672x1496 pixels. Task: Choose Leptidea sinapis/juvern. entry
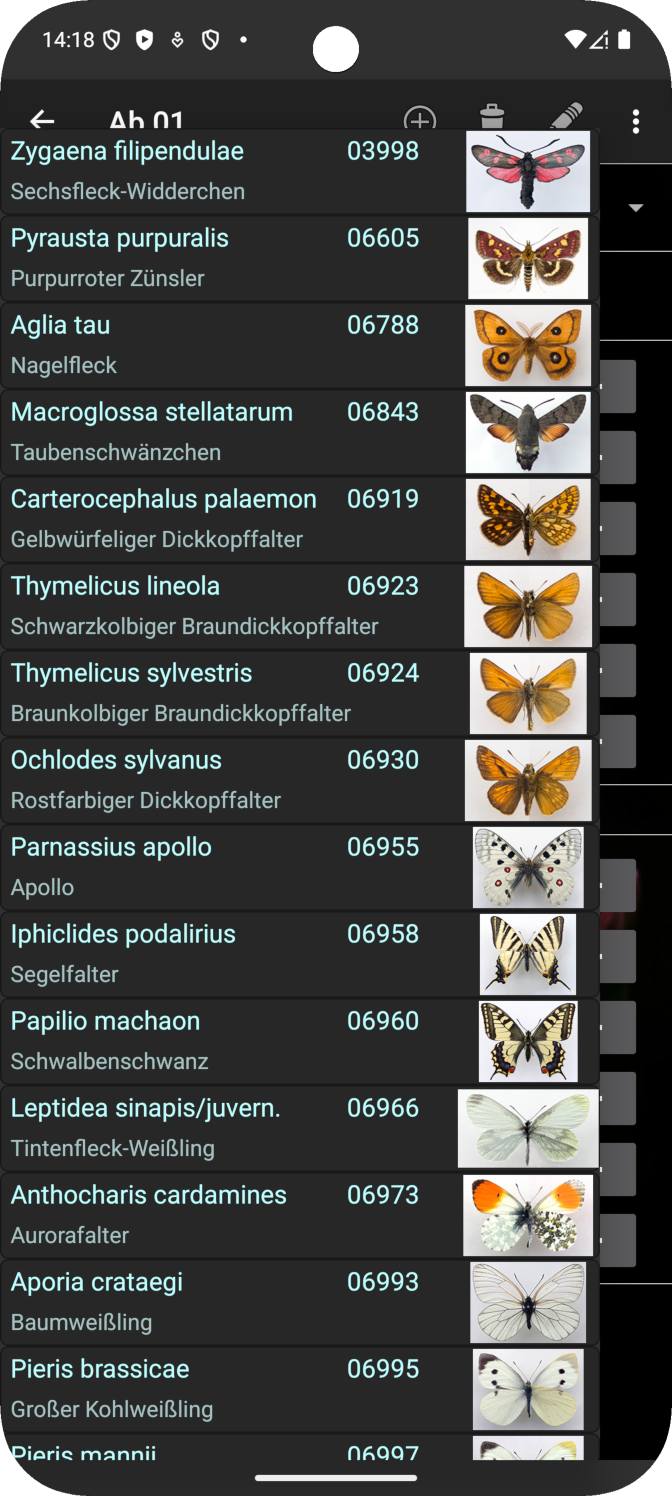(299, 1128)
